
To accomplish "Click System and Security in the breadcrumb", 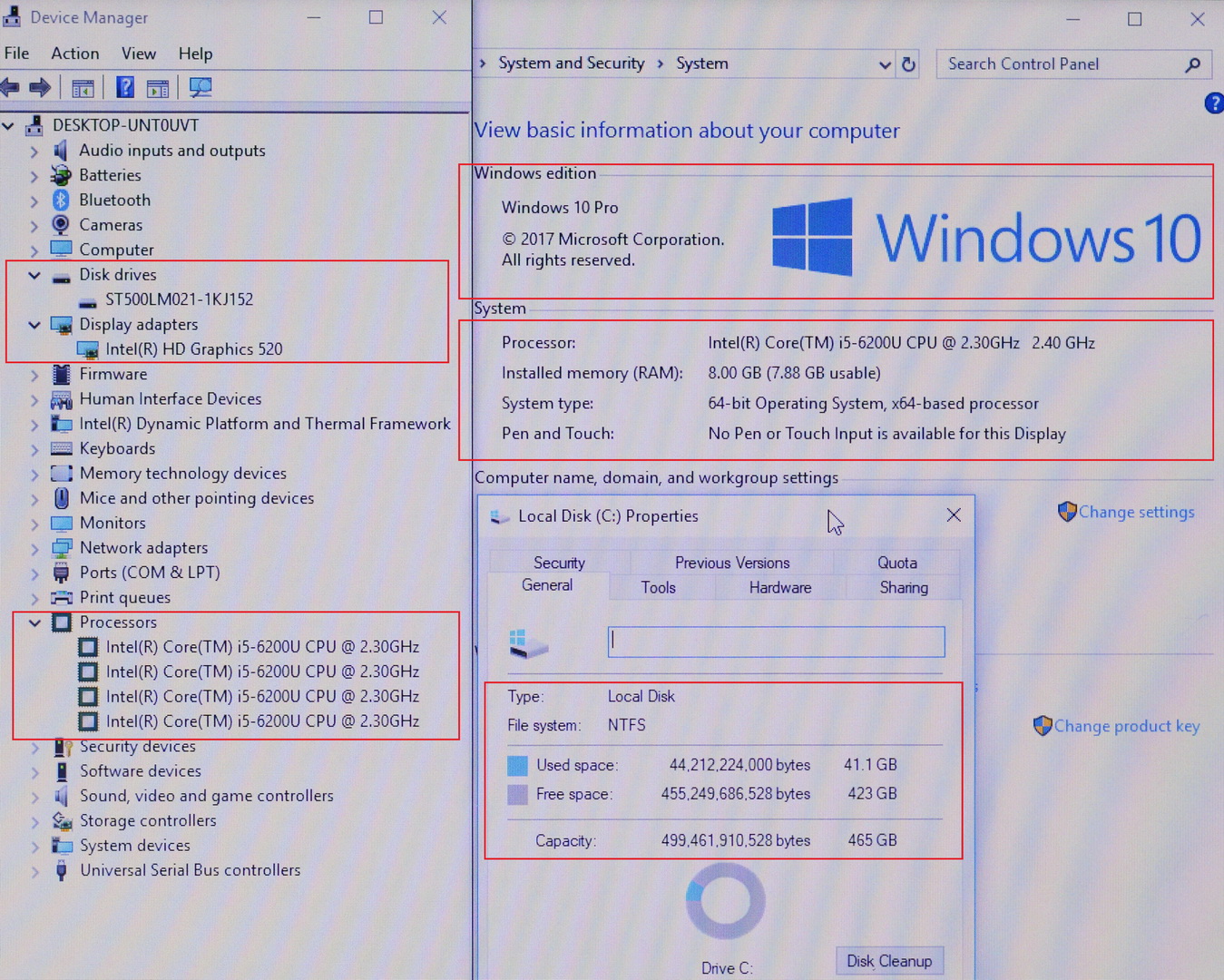I will 572,64.
